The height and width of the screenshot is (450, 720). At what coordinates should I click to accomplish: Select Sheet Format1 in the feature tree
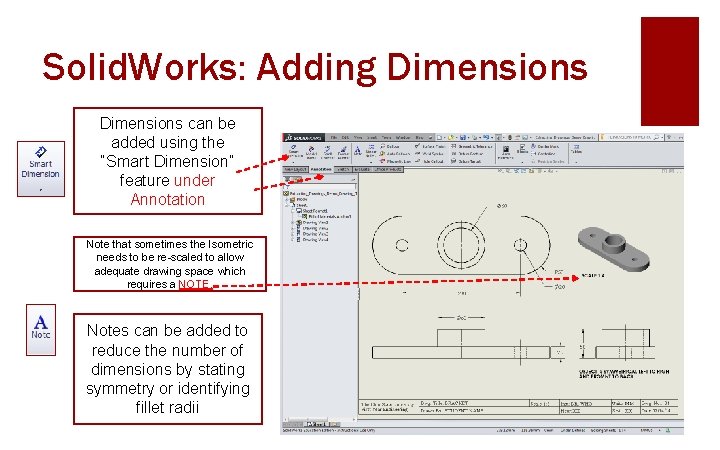click(x=312, y=211)
